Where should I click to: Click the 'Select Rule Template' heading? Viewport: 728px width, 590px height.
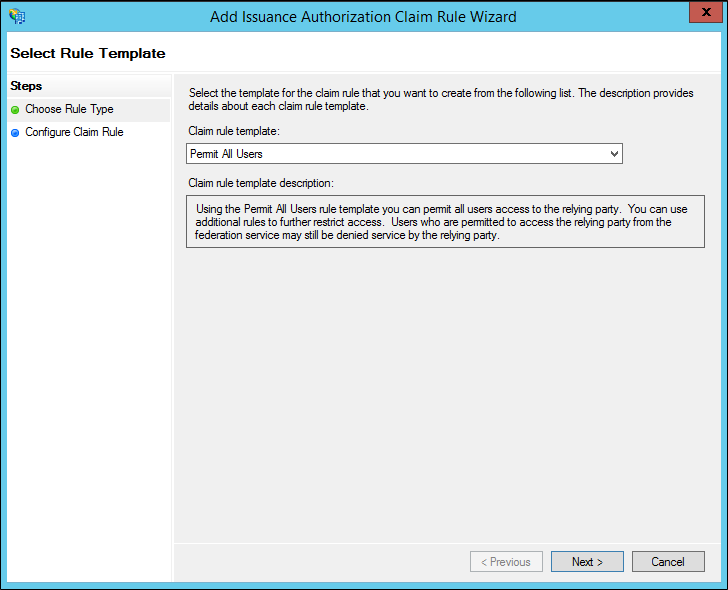pos(88,53)
